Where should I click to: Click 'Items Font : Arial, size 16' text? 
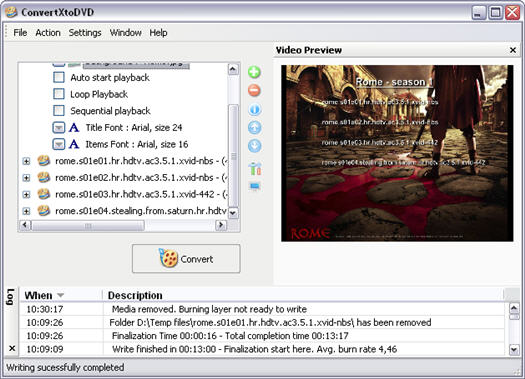[137, 144]
